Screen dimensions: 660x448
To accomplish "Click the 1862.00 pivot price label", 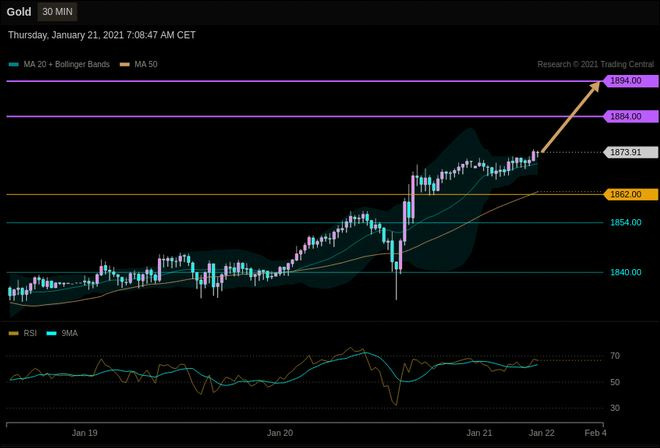I will tap(631, 195).
